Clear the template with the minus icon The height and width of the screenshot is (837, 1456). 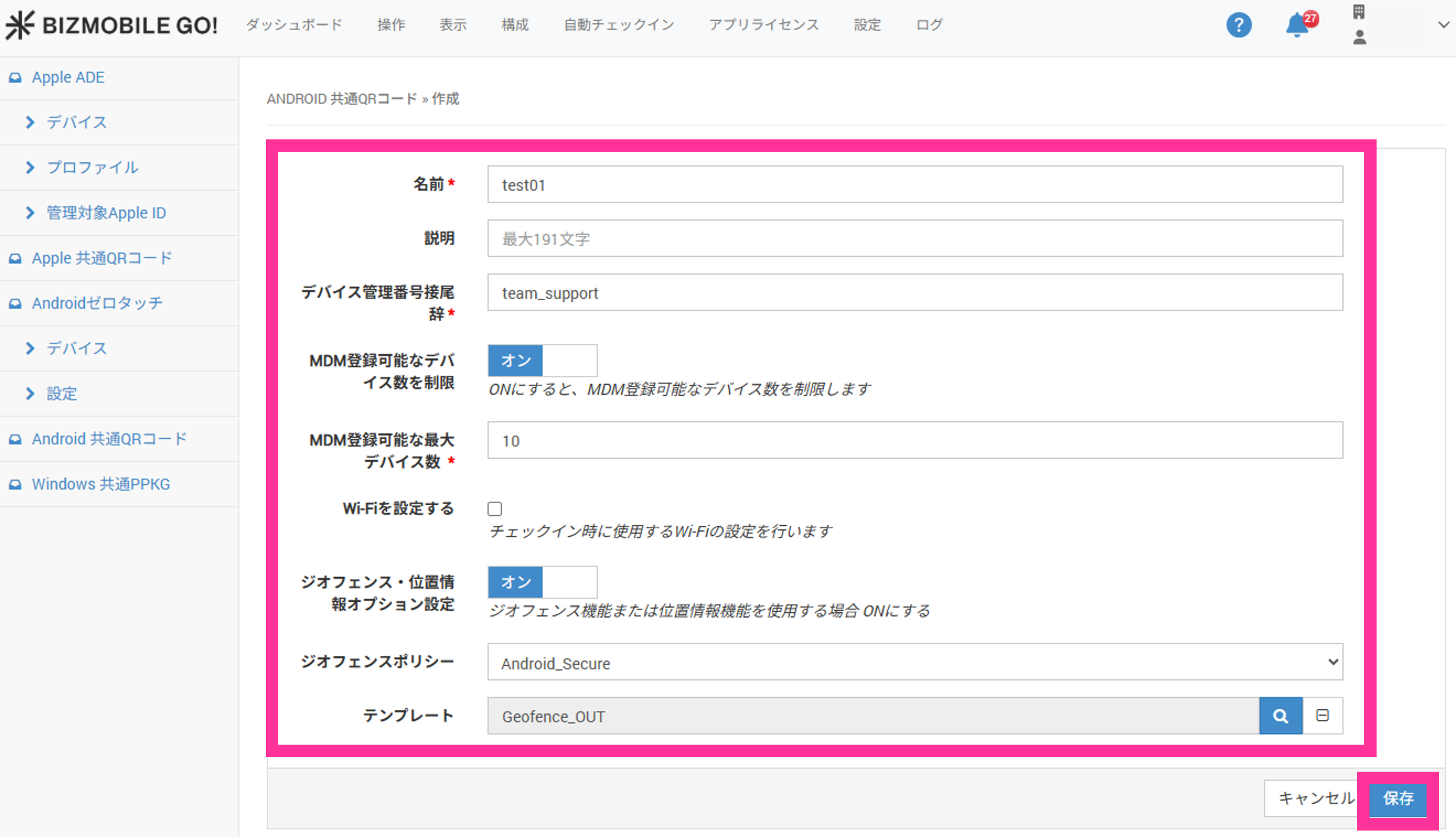pyautogui.click(x=1322, y=716)
